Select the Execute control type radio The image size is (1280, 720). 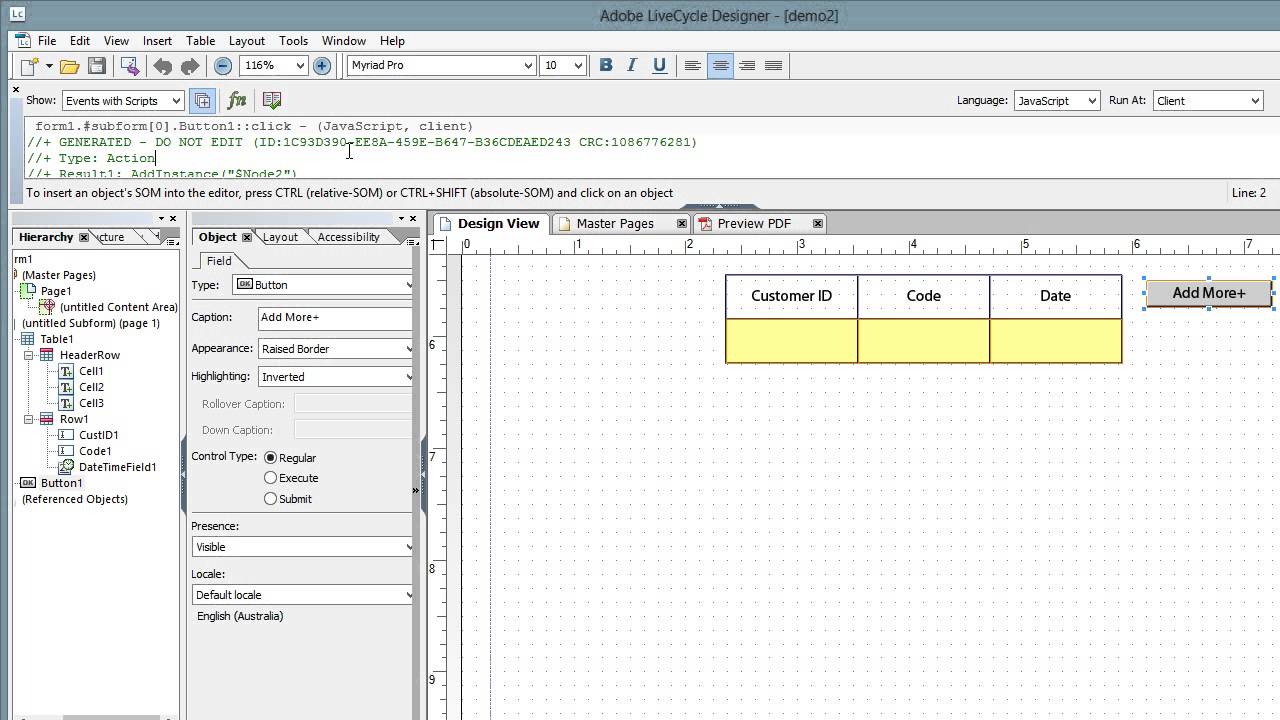270,478
